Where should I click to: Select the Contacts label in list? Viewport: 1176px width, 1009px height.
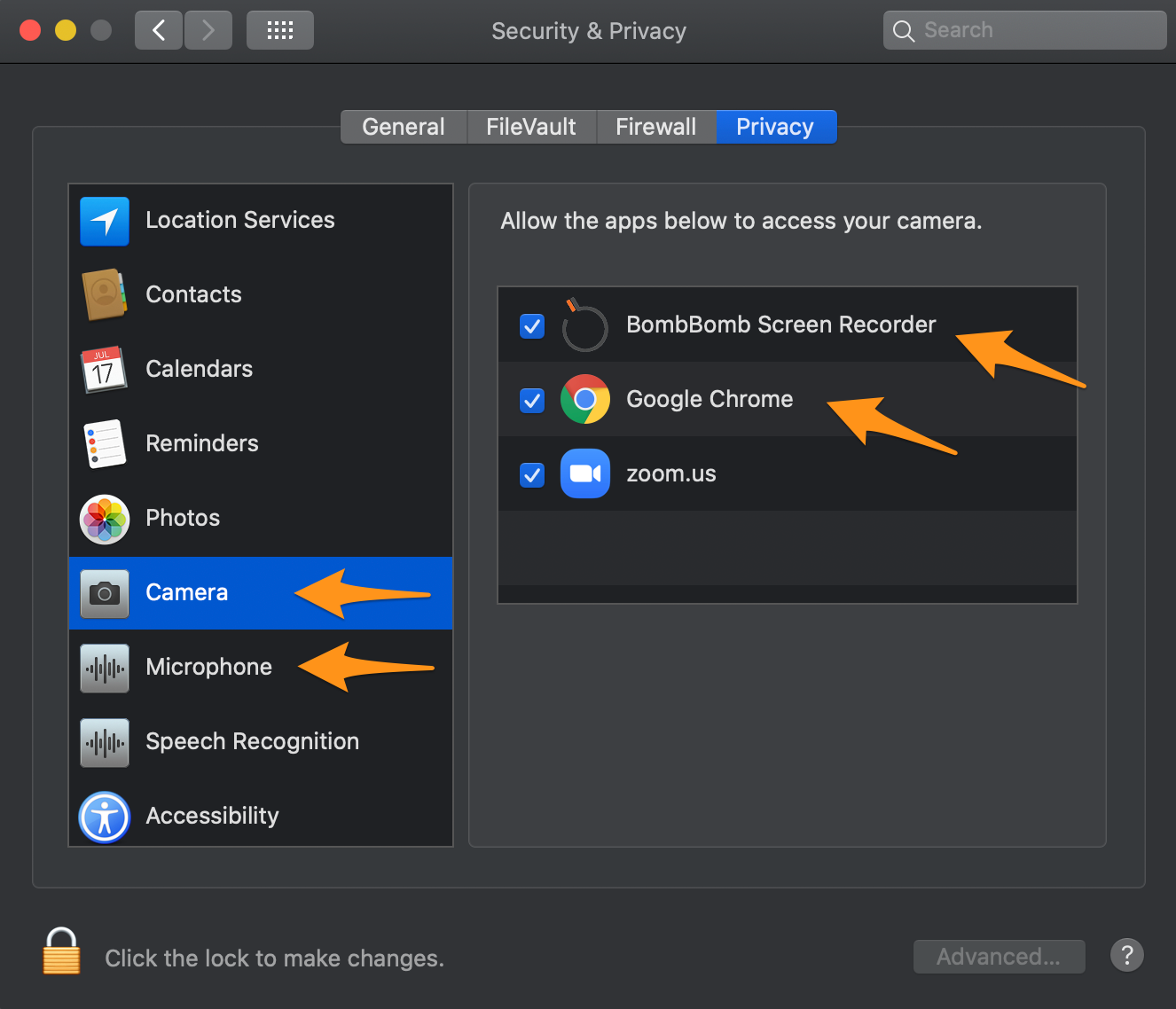(x=193, y=294)
